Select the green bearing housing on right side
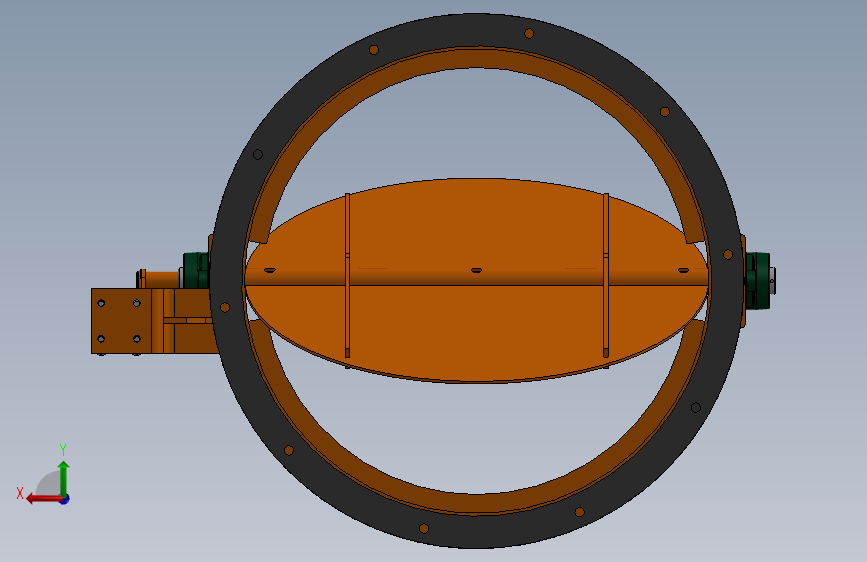 click(758, 280)
